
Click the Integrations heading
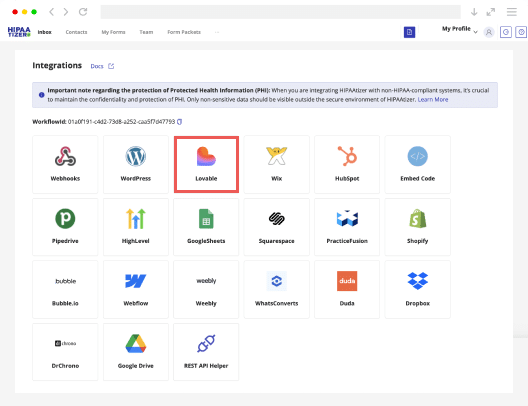[x=57, y=65]
